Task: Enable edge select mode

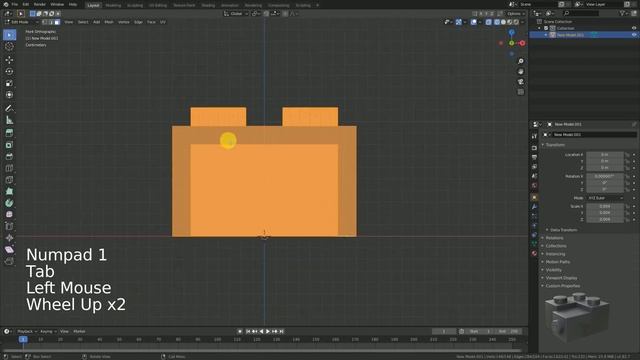Action: [51, 22]
